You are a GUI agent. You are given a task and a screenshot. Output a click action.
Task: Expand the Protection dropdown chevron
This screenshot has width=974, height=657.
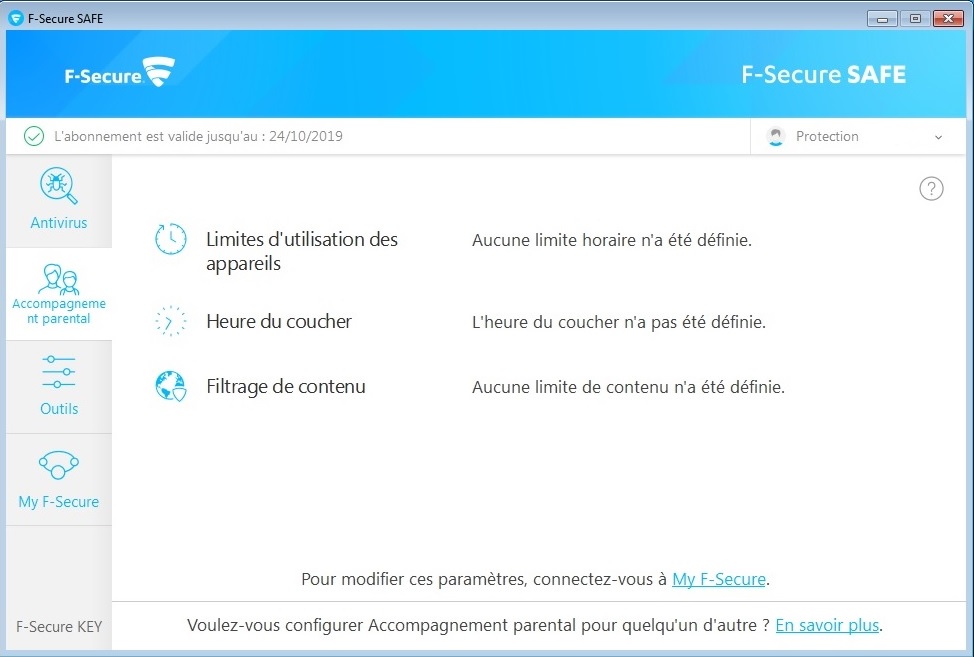pos(938,137)
